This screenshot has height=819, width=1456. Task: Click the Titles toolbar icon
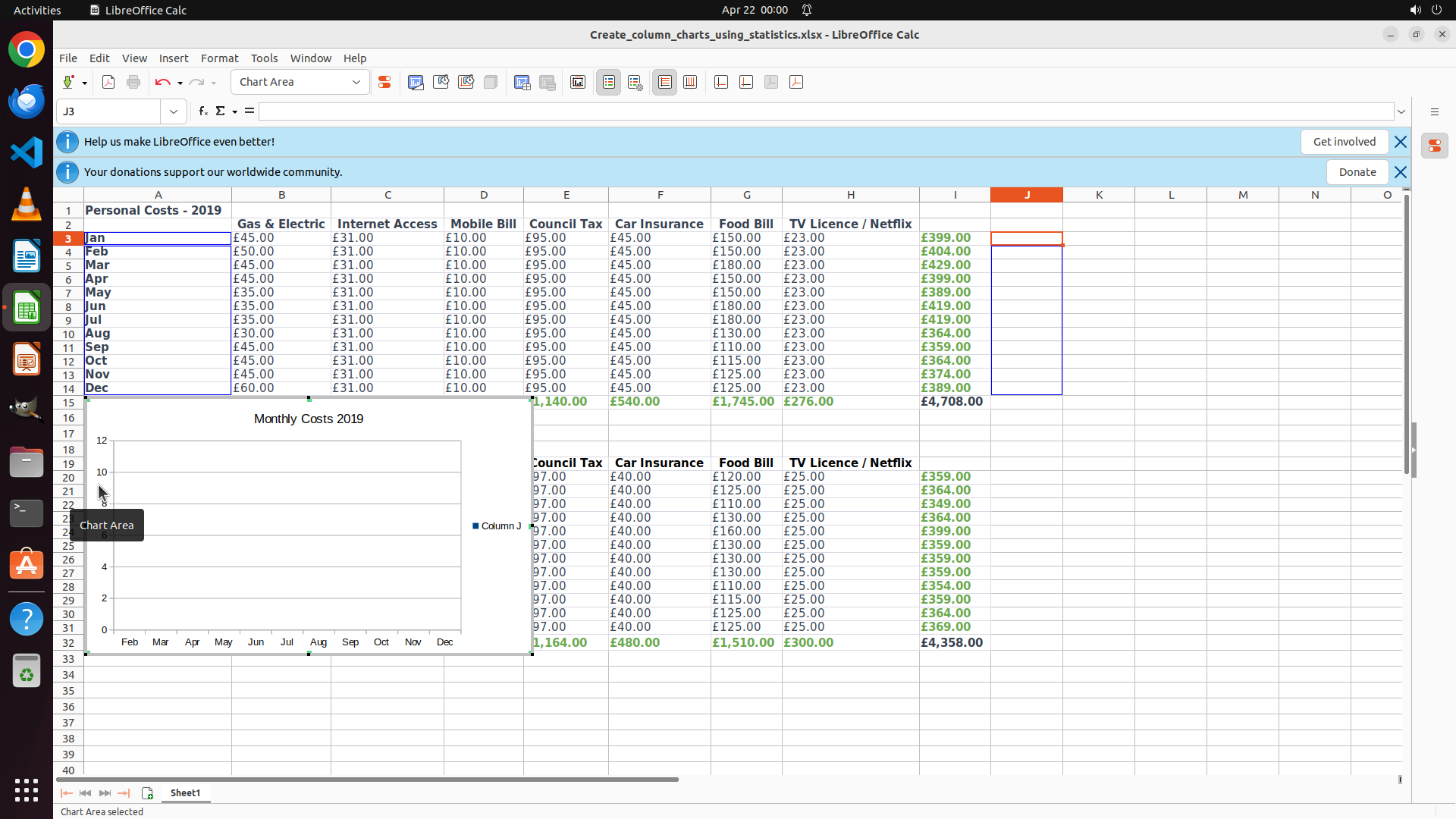pos(578,83)
